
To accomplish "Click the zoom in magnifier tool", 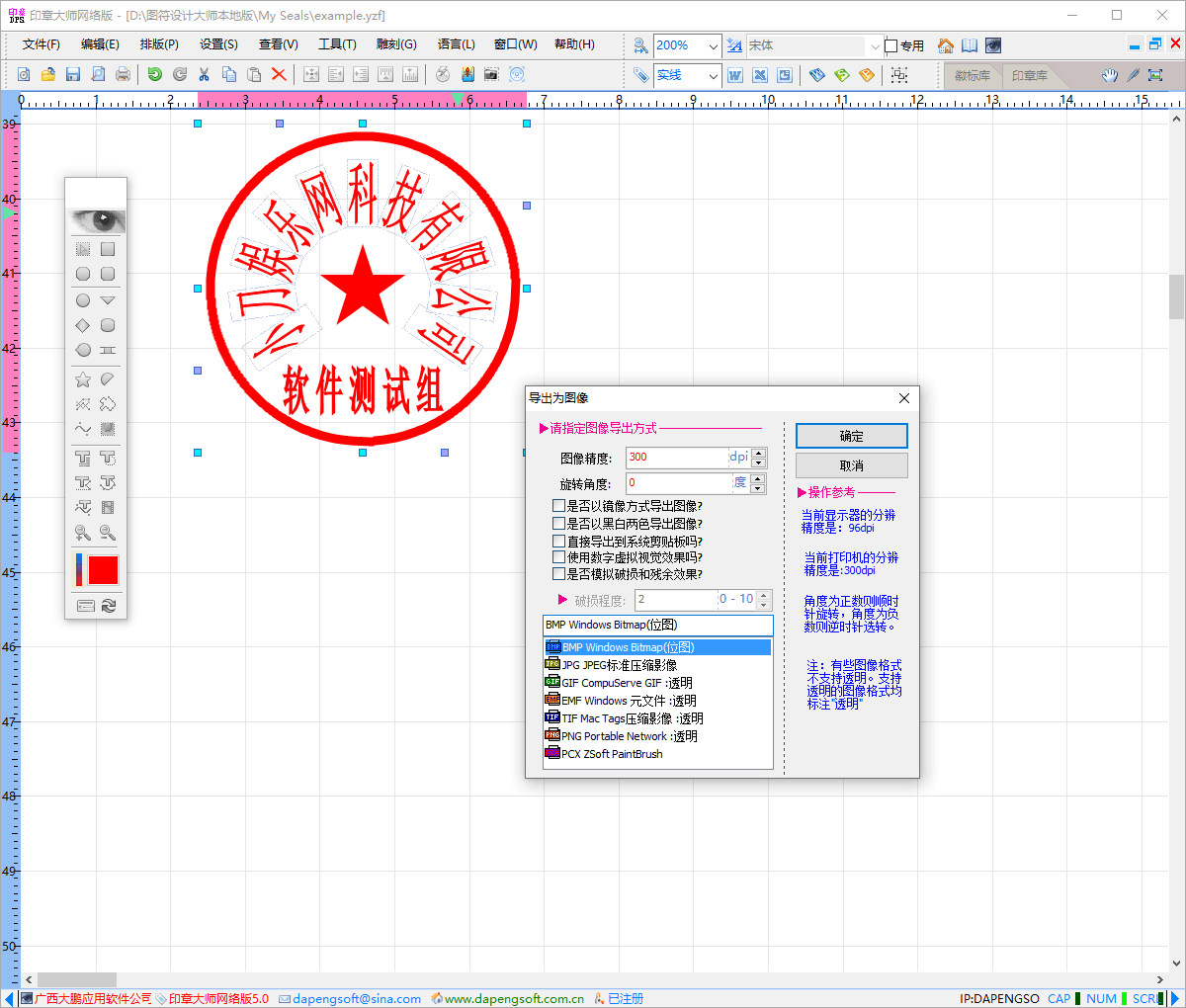I will click(83, 533).
